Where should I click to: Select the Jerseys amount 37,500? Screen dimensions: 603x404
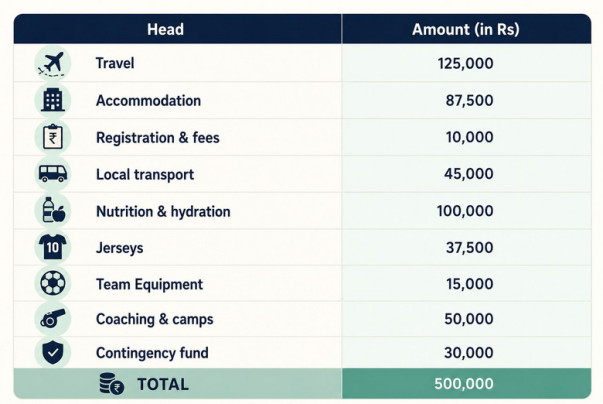pyautogui.click(x=470, y=248)
